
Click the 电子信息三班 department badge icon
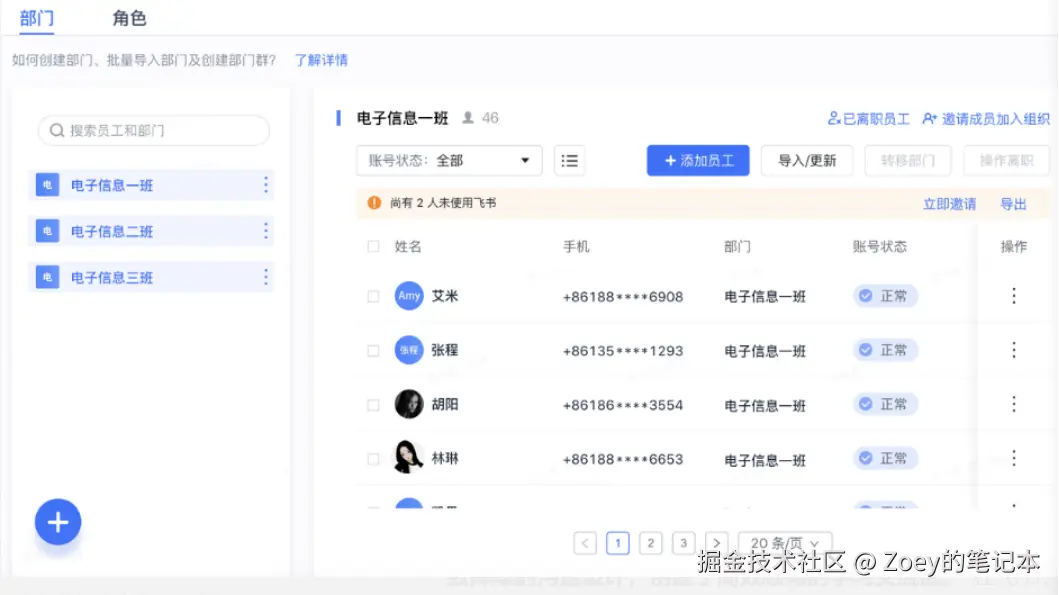point(47,277)
